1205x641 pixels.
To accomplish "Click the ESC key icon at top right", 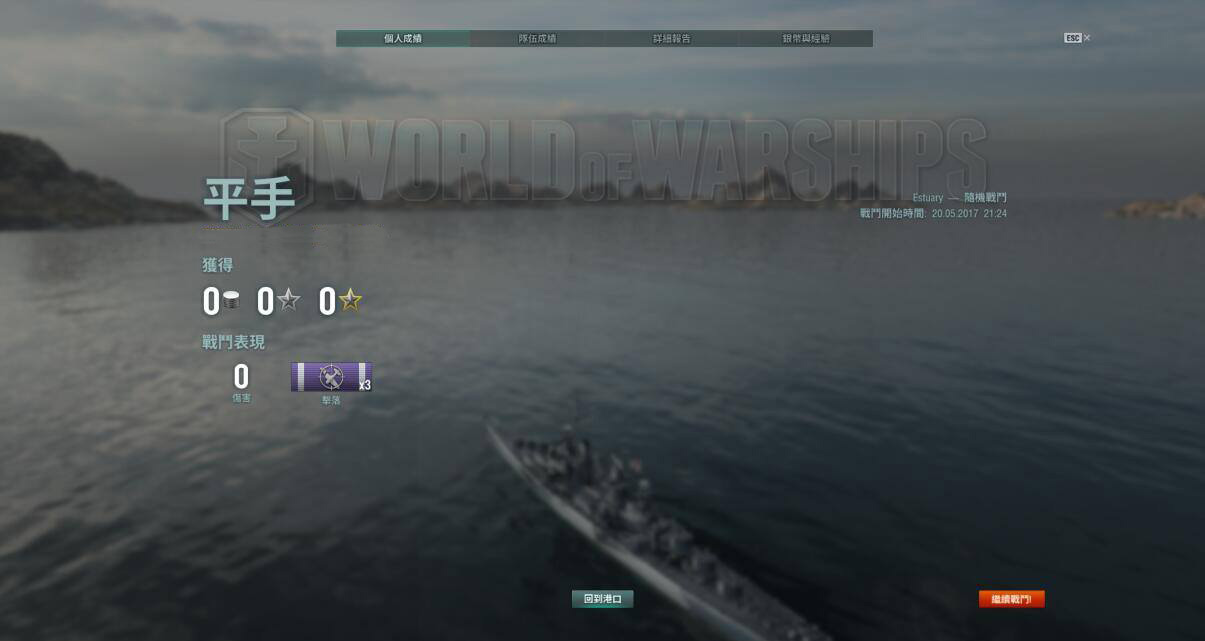I will point(1072,38).
